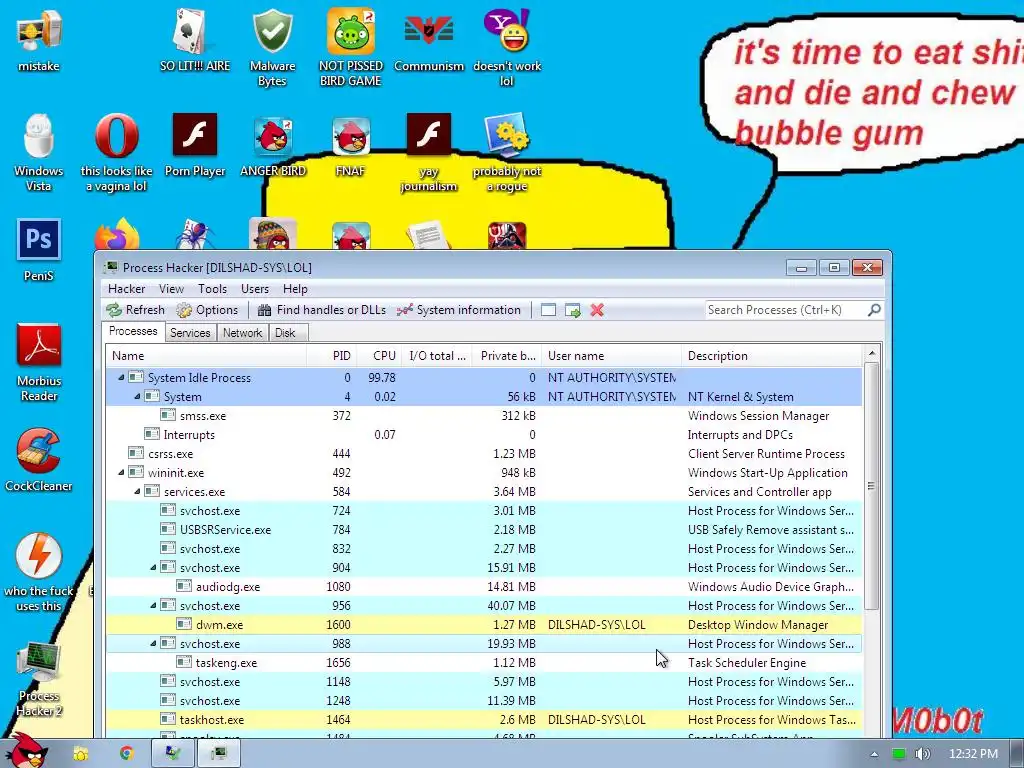The image size is (1024, 768).
Task: Open the SO LIT!!! AIRE solitaire icon
Action: click(x=195, y=39)
